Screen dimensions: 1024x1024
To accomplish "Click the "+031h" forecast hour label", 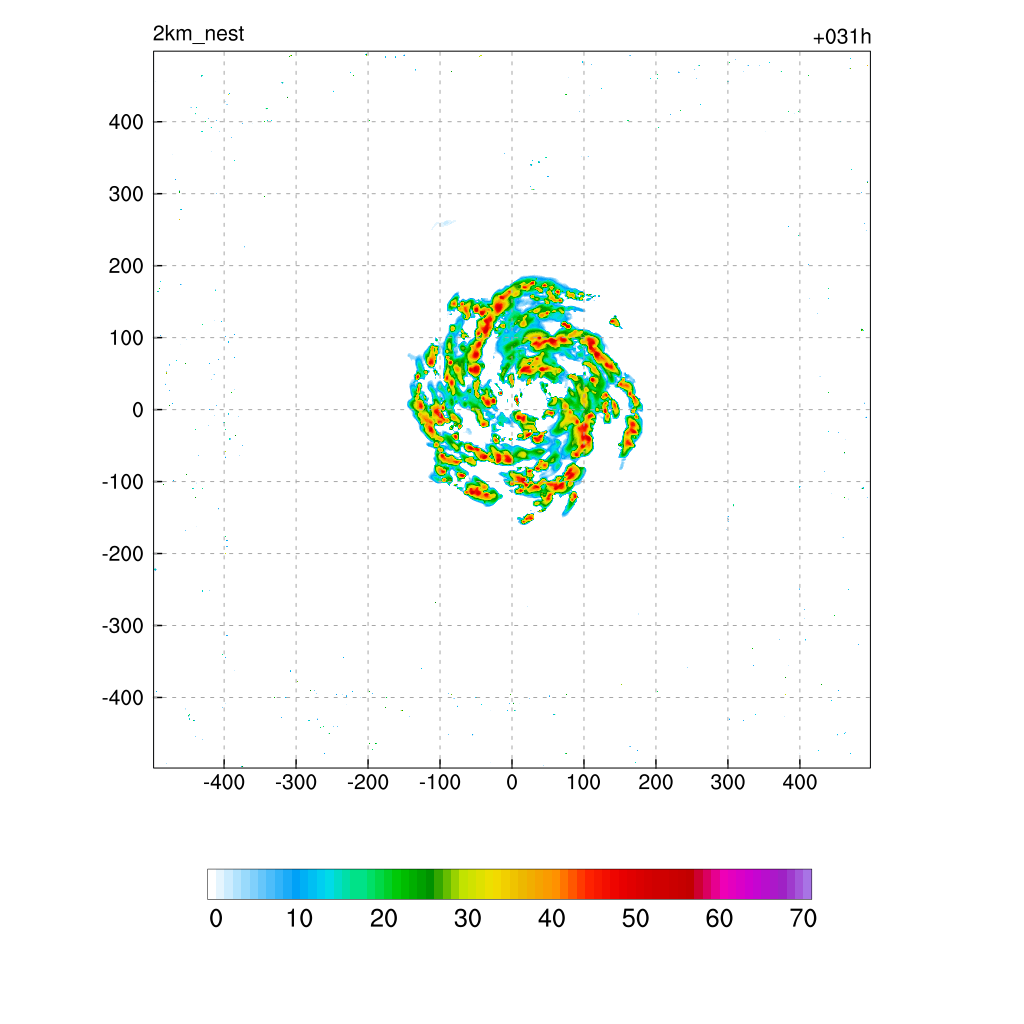I will coord(841,37).
